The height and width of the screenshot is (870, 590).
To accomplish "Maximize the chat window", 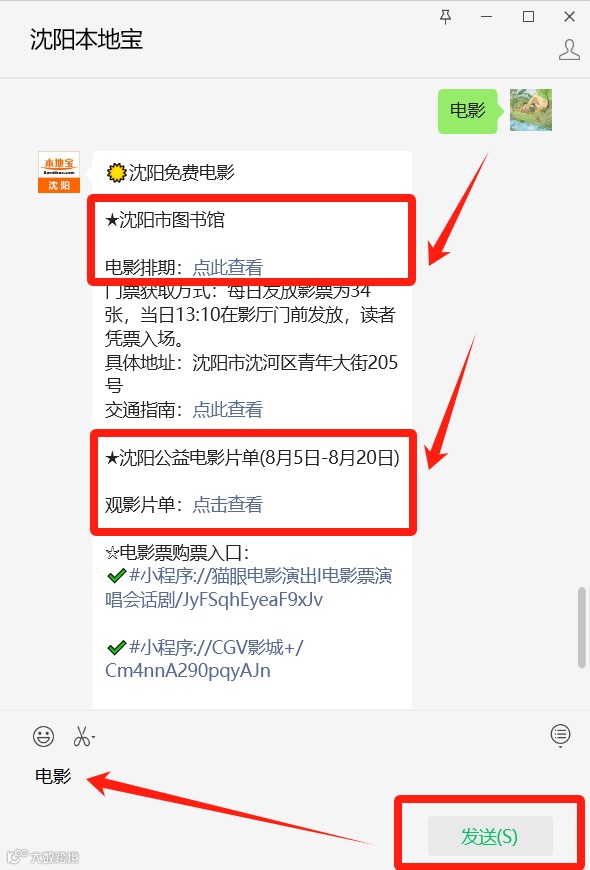I will coord(528,17).
